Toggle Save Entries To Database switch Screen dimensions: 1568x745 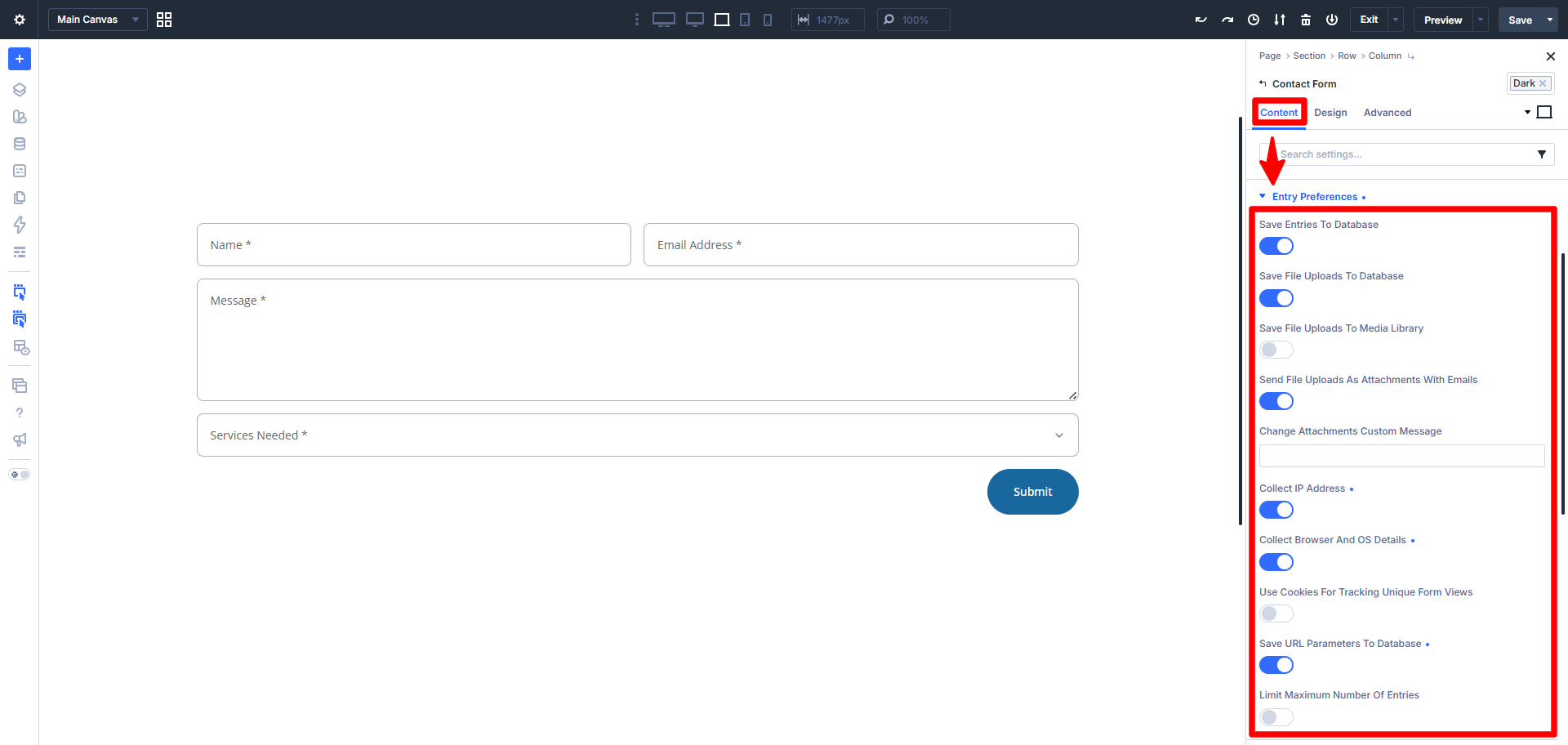(x=1276, y=246)
